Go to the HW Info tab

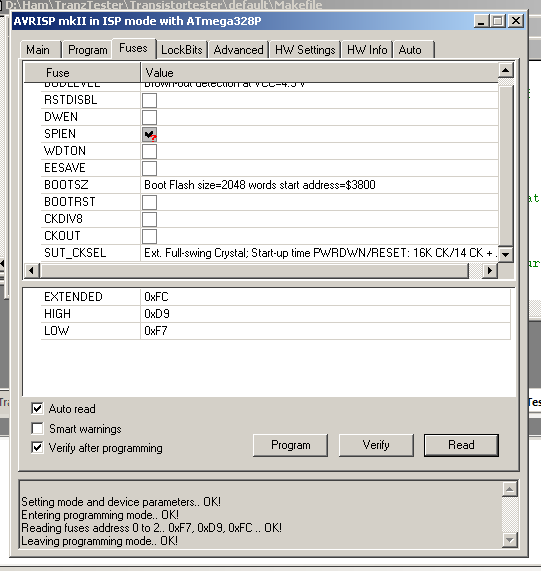click(367, 50)
